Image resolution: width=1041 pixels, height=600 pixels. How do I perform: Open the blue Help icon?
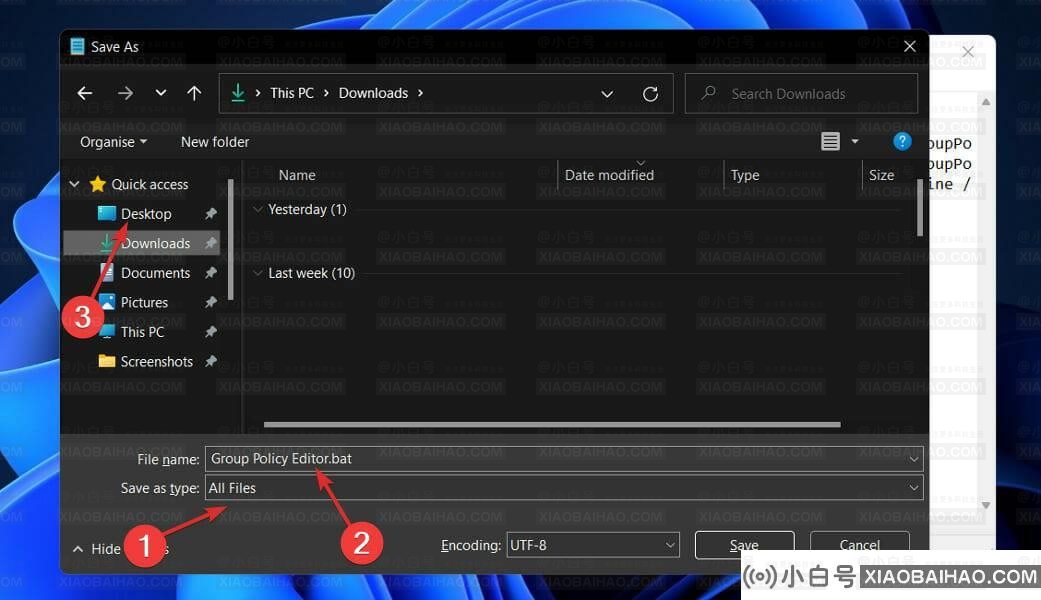902,141
